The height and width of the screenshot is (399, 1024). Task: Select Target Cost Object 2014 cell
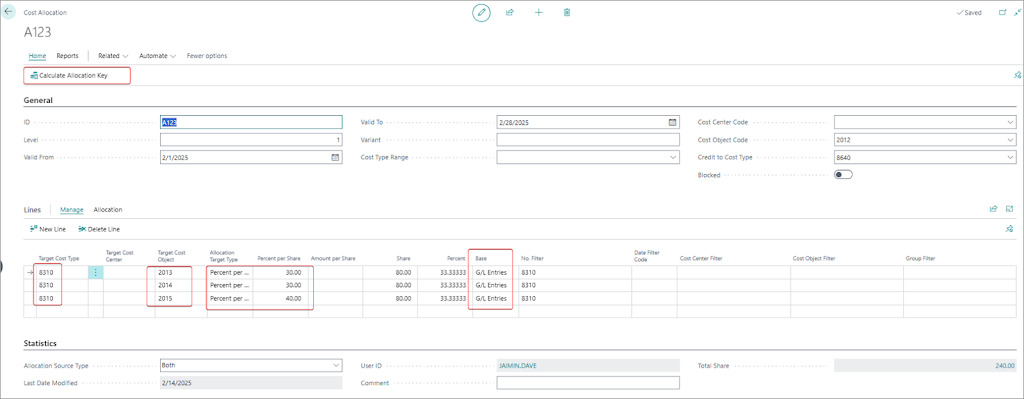point(180,285)
